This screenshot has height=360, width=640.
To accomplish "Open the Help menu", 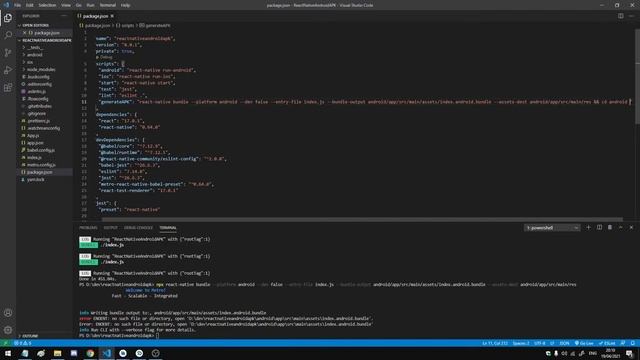I will (125, 5).
